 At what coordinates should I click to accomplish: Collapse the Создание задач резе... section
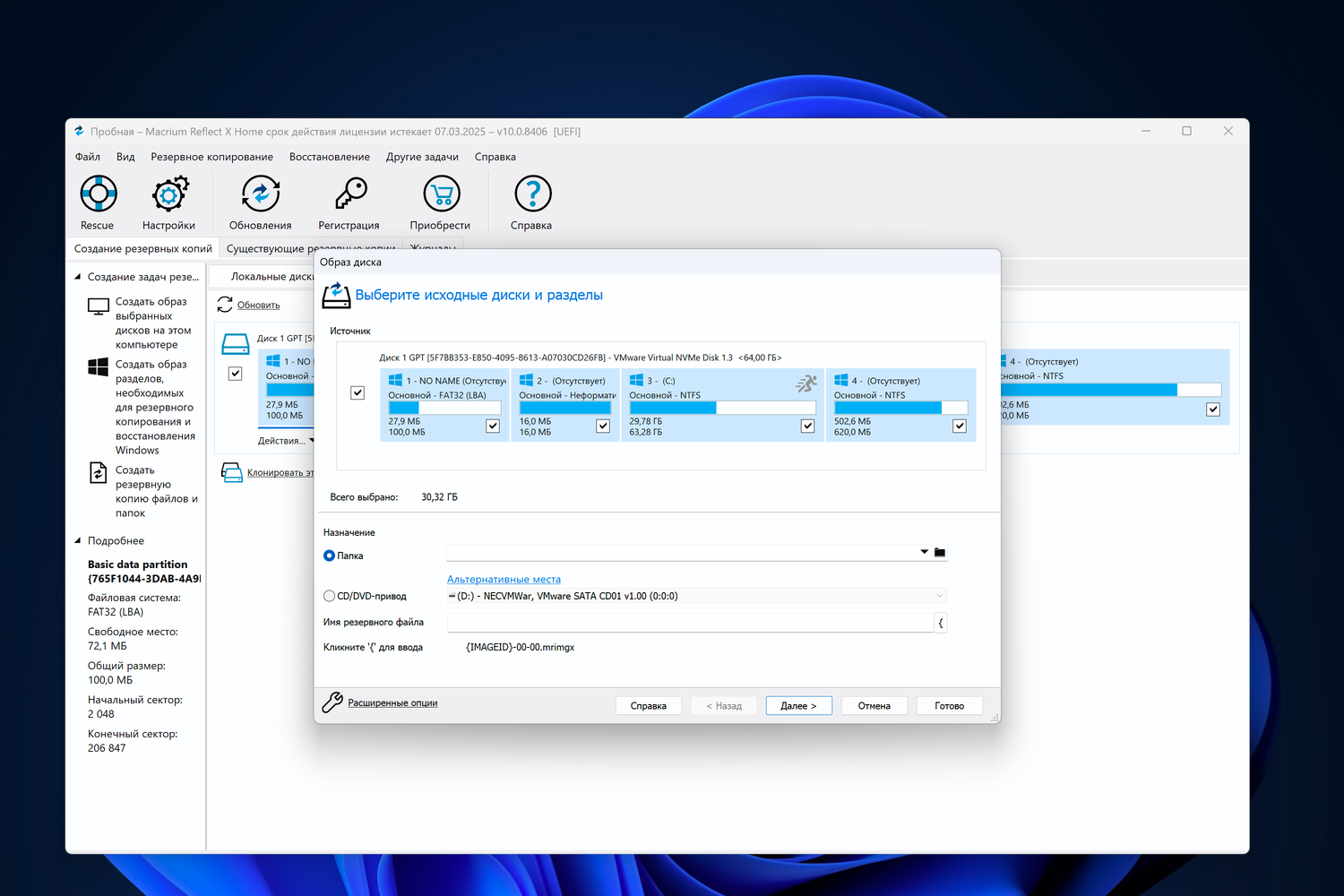[78, 277]
